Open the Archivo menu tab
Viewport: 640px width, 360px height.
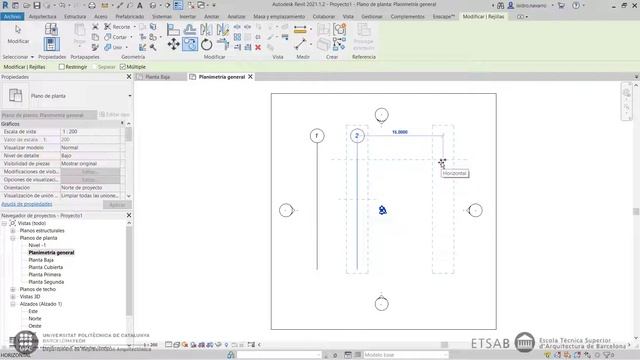(x=12, y=17)
